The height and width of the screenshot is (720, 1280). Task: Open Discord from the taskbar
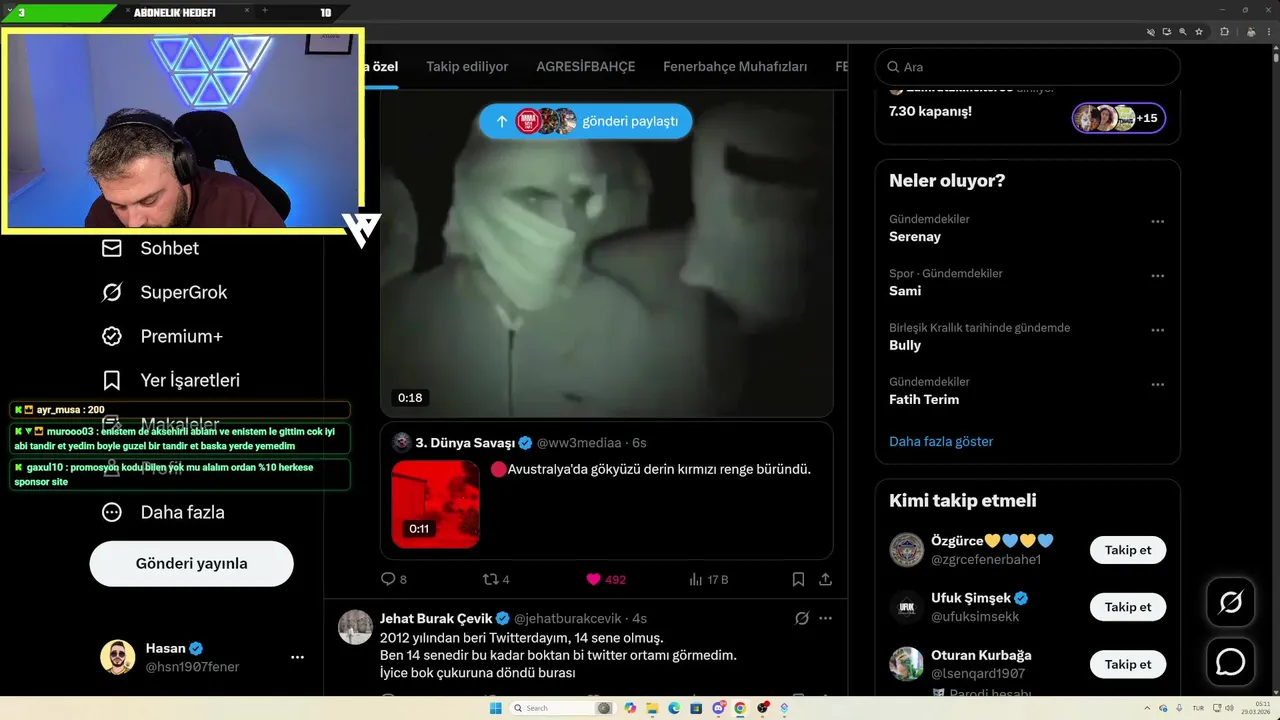(x=718, y=708)
